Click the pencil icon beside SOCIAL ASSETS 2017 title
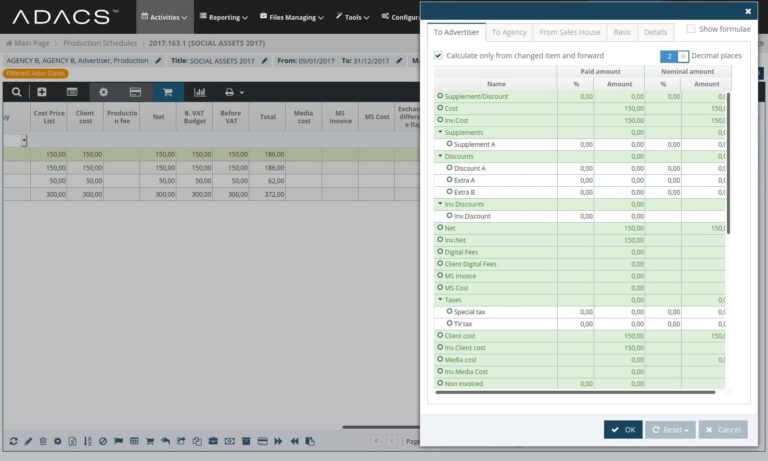The image size is (768, 461). pos(265,61)
